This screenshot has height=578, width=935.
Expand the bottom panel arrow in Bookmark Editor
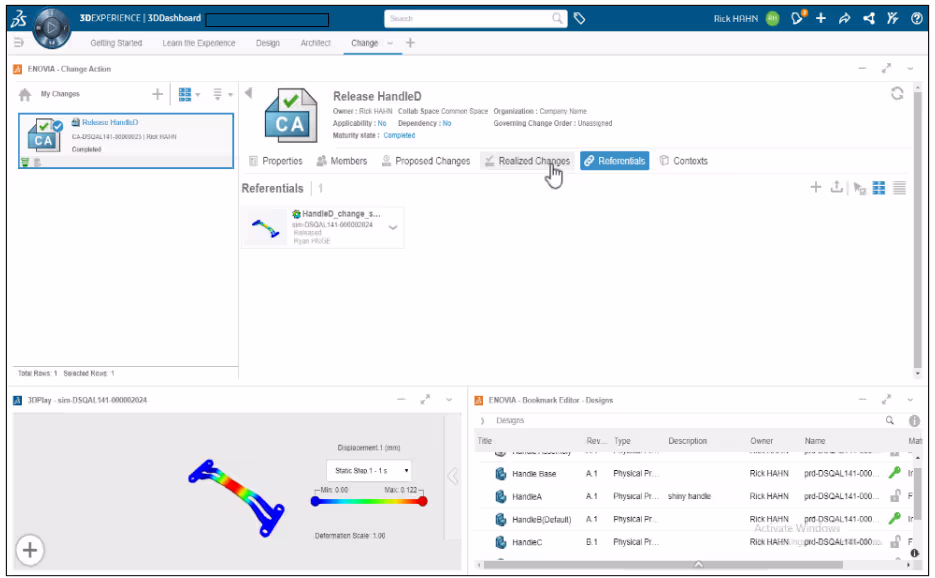point(698,564)
